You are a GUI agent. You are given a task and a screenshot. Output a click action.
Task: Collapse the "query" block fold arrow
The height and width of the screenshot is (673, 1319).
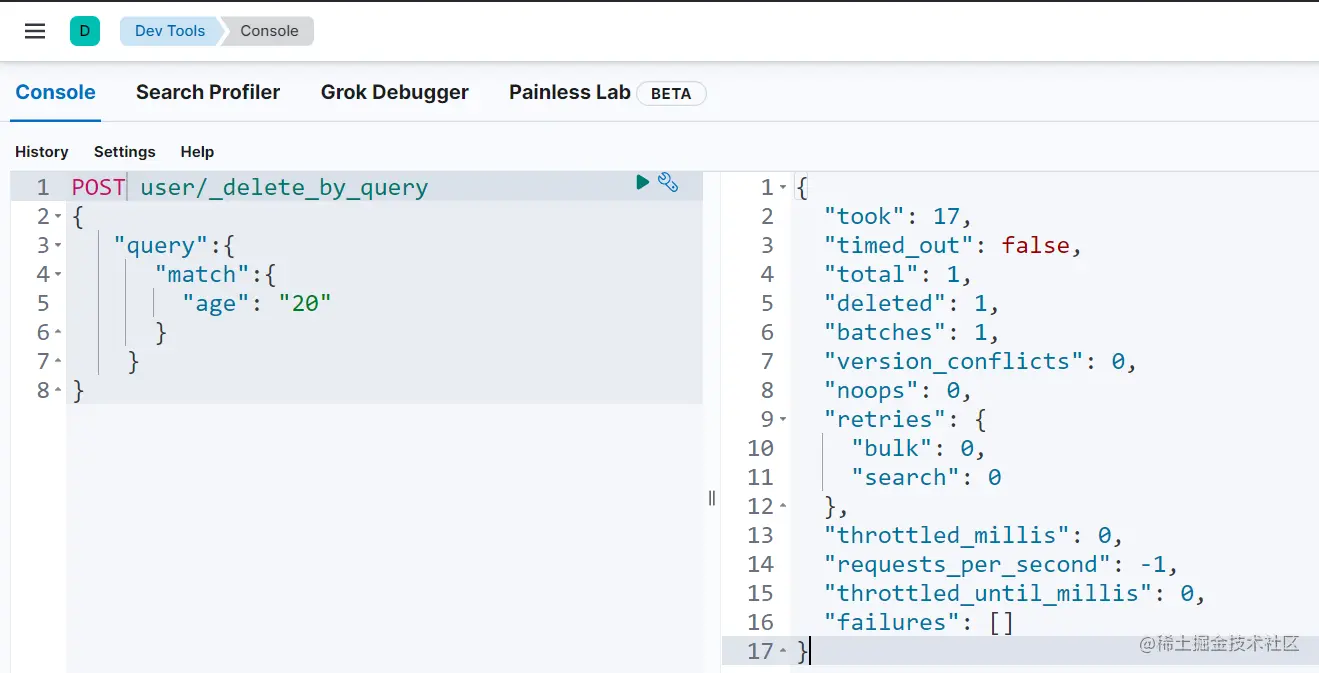click(x=59, y=246)
